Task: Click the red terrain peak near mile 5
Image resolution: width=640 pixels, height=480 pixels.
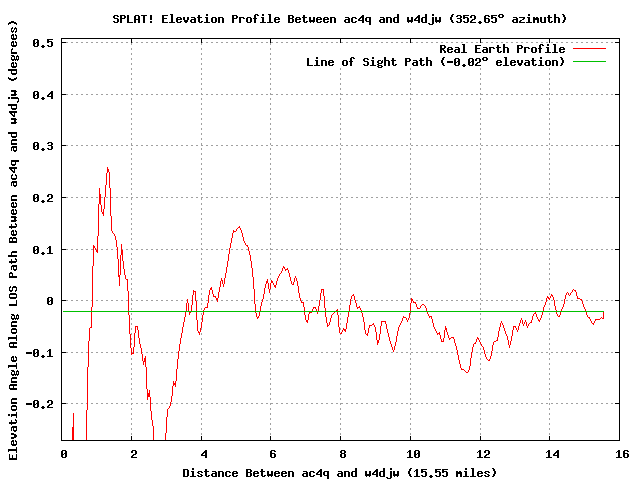Action: [x=239, y=227]
